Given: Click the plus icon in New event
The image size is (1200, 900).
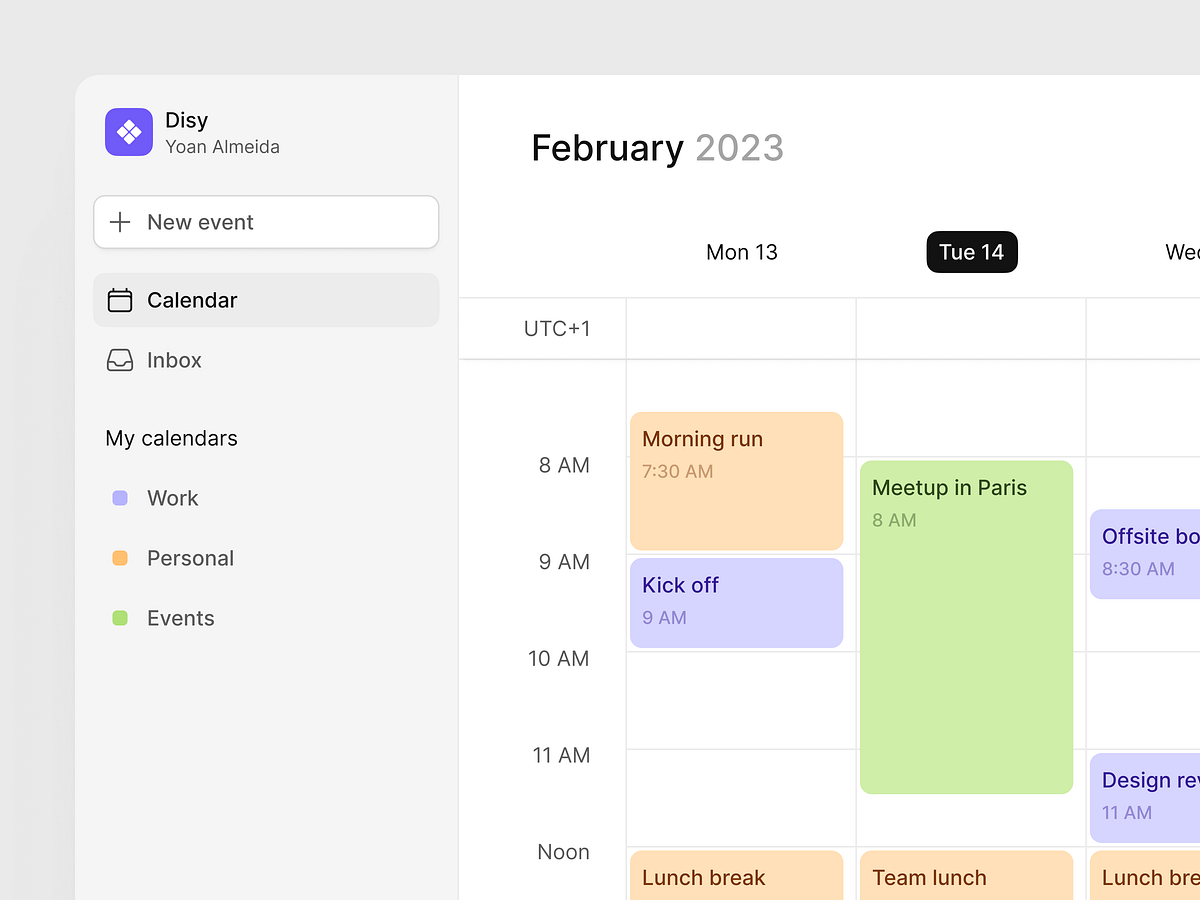Looking at the screenshot, I should pos(120,222).
